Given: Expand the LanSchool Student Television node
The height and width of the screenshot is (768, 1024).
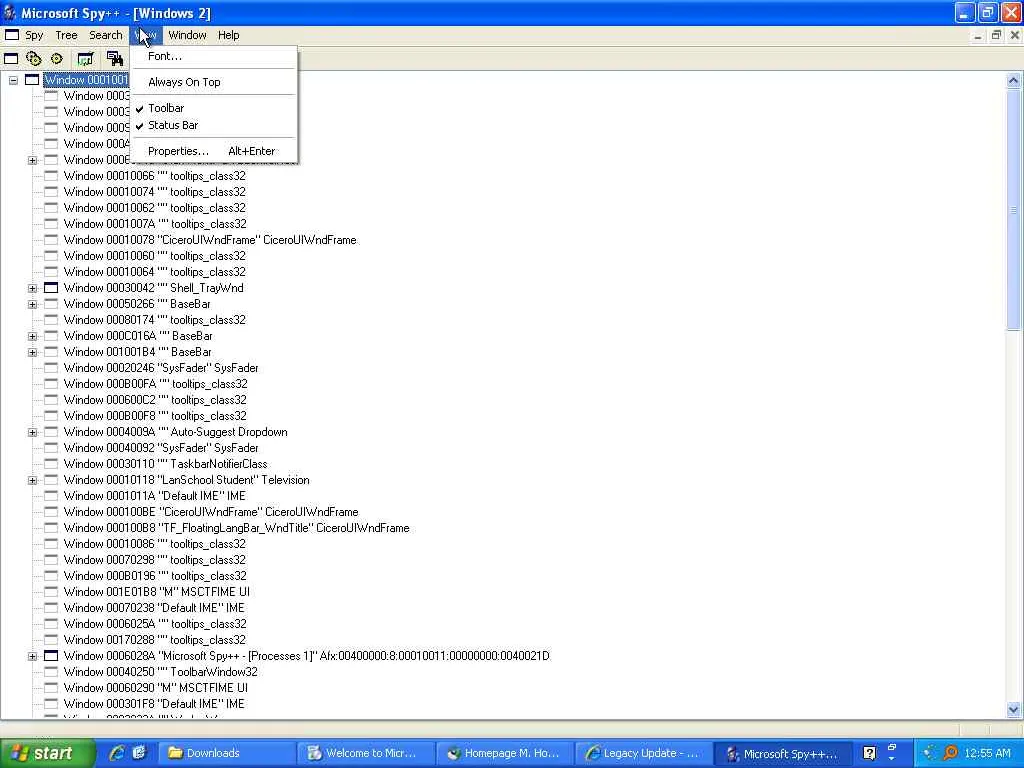Looking at the screenshot, I should coord(33,480).
